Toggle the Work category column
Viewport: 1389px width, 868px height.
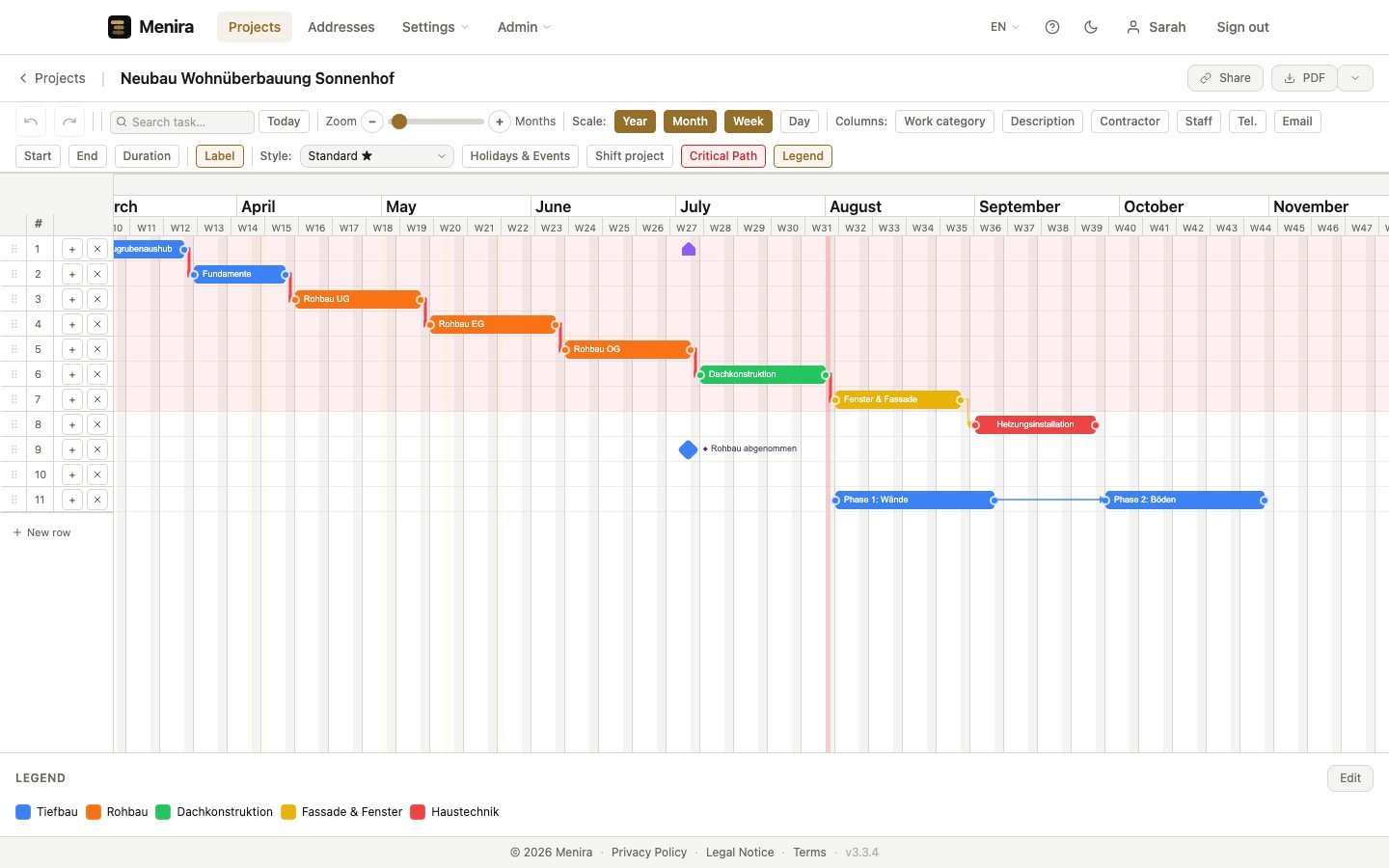tap(944, 122)
